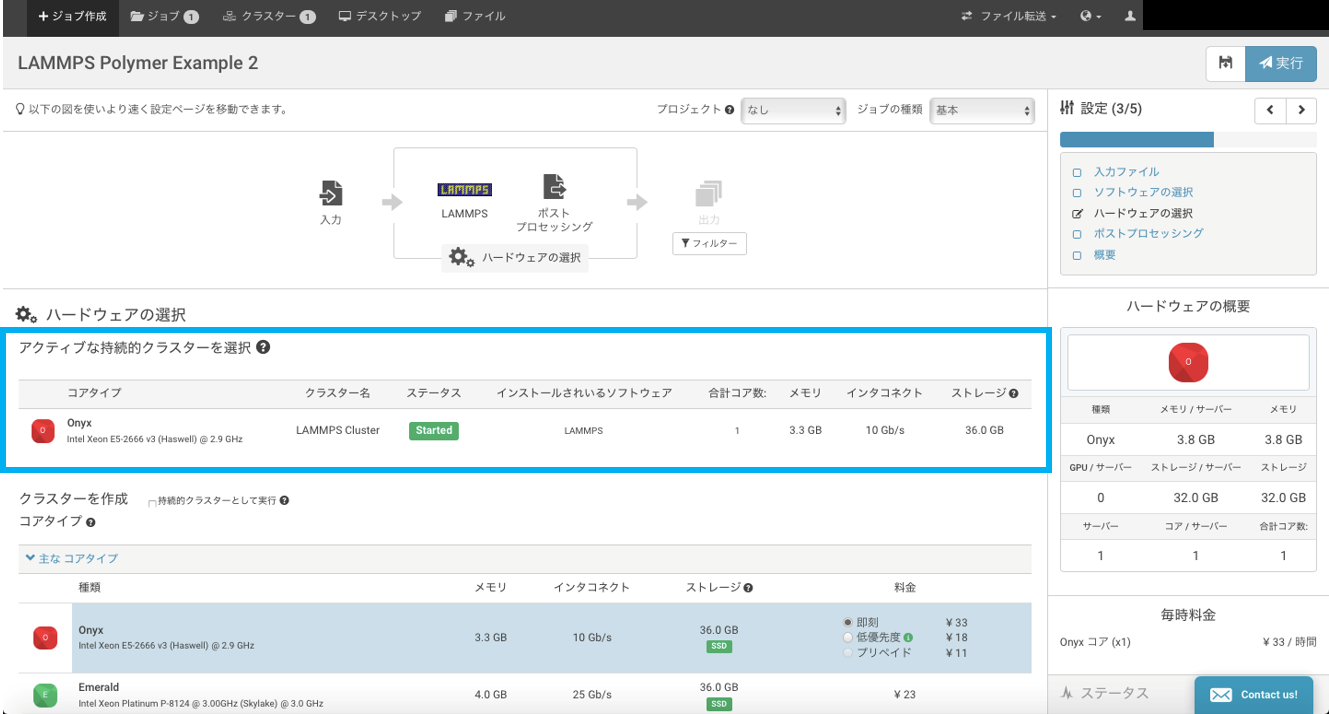Click the Onyx storage SSD badge
The height and width of the screenshot is (714, 1329).
coord(720,646)
